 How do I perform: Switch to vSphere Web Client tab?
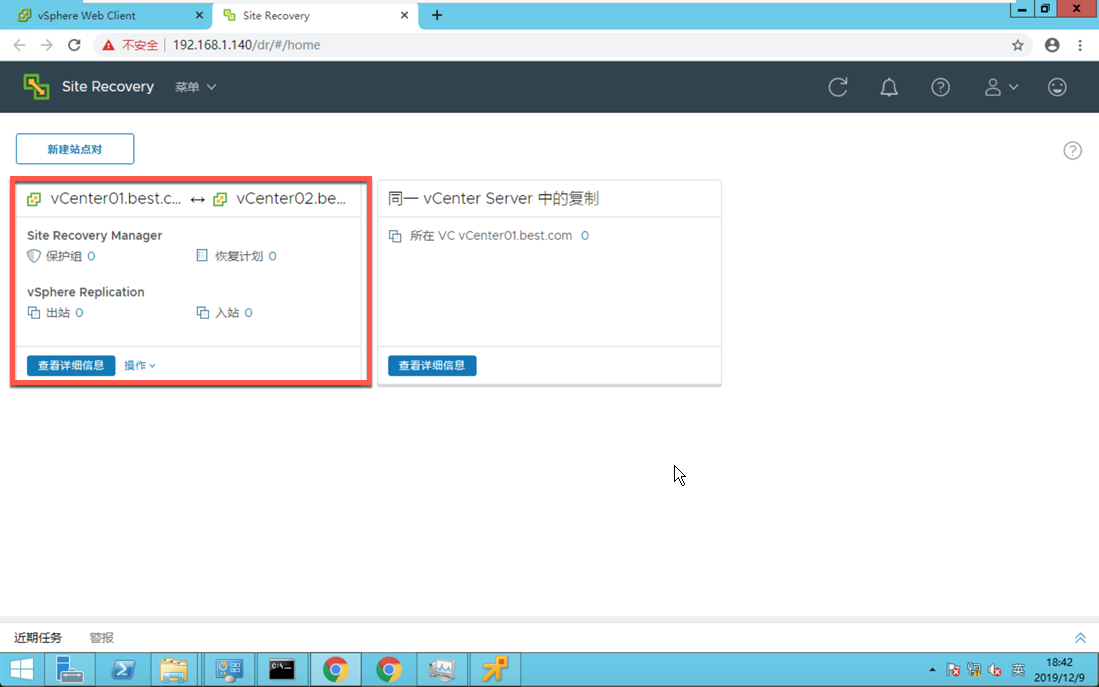(x=105, y=15)
